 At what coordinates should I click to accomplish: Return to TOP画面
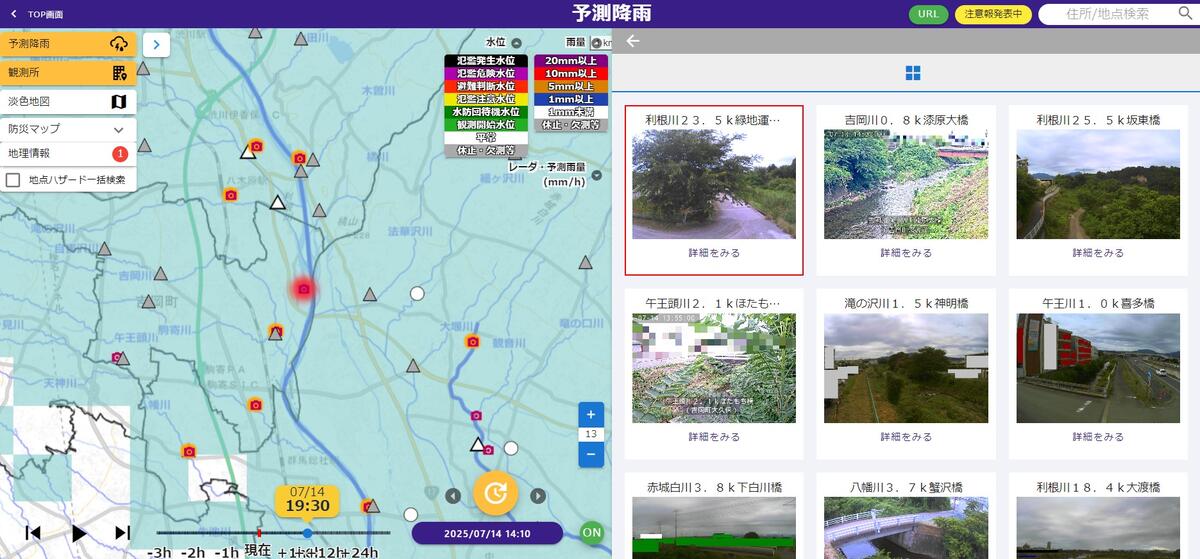click(x=37, y=14)
